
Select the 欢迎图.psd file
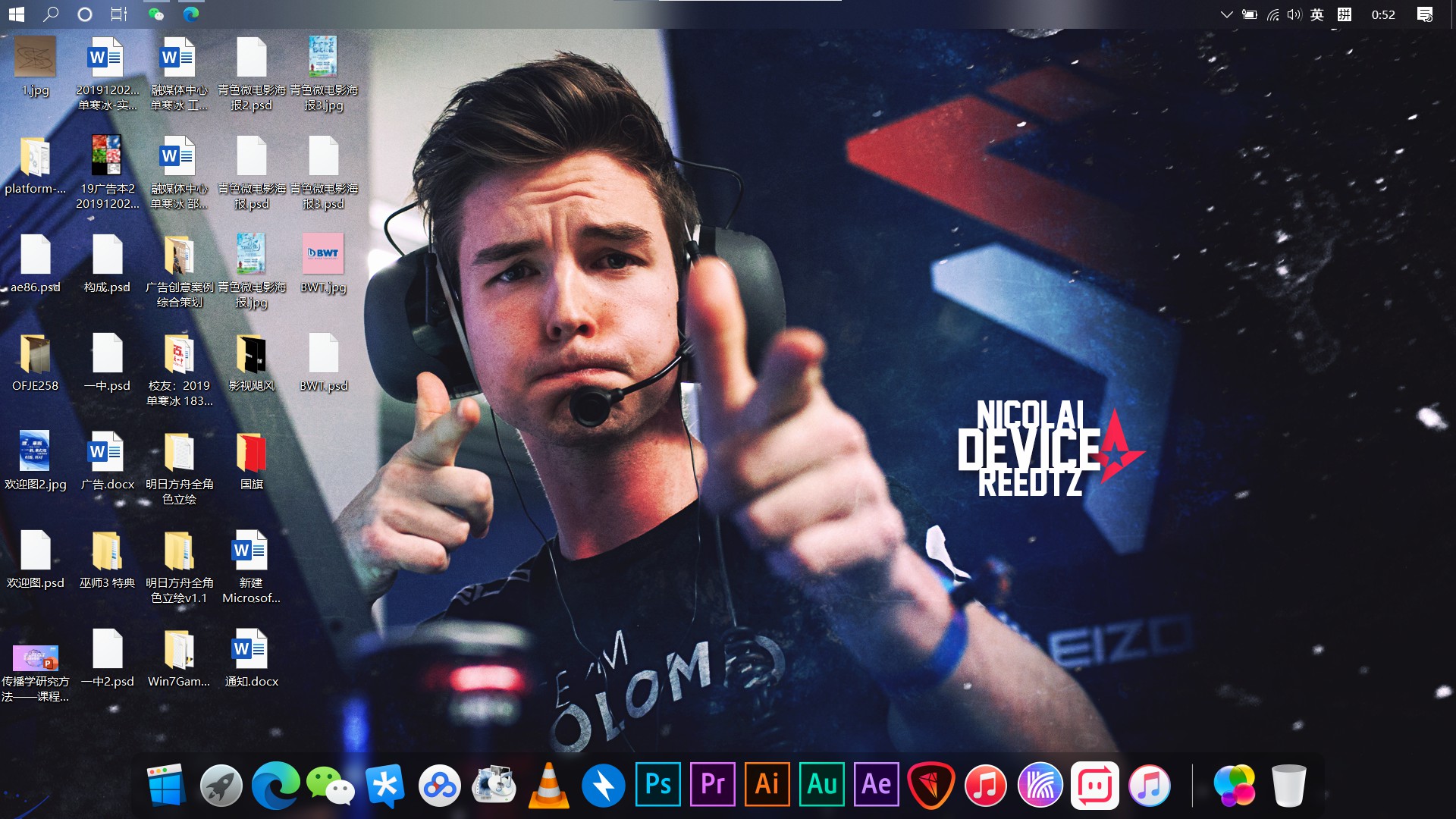(36, 560)
